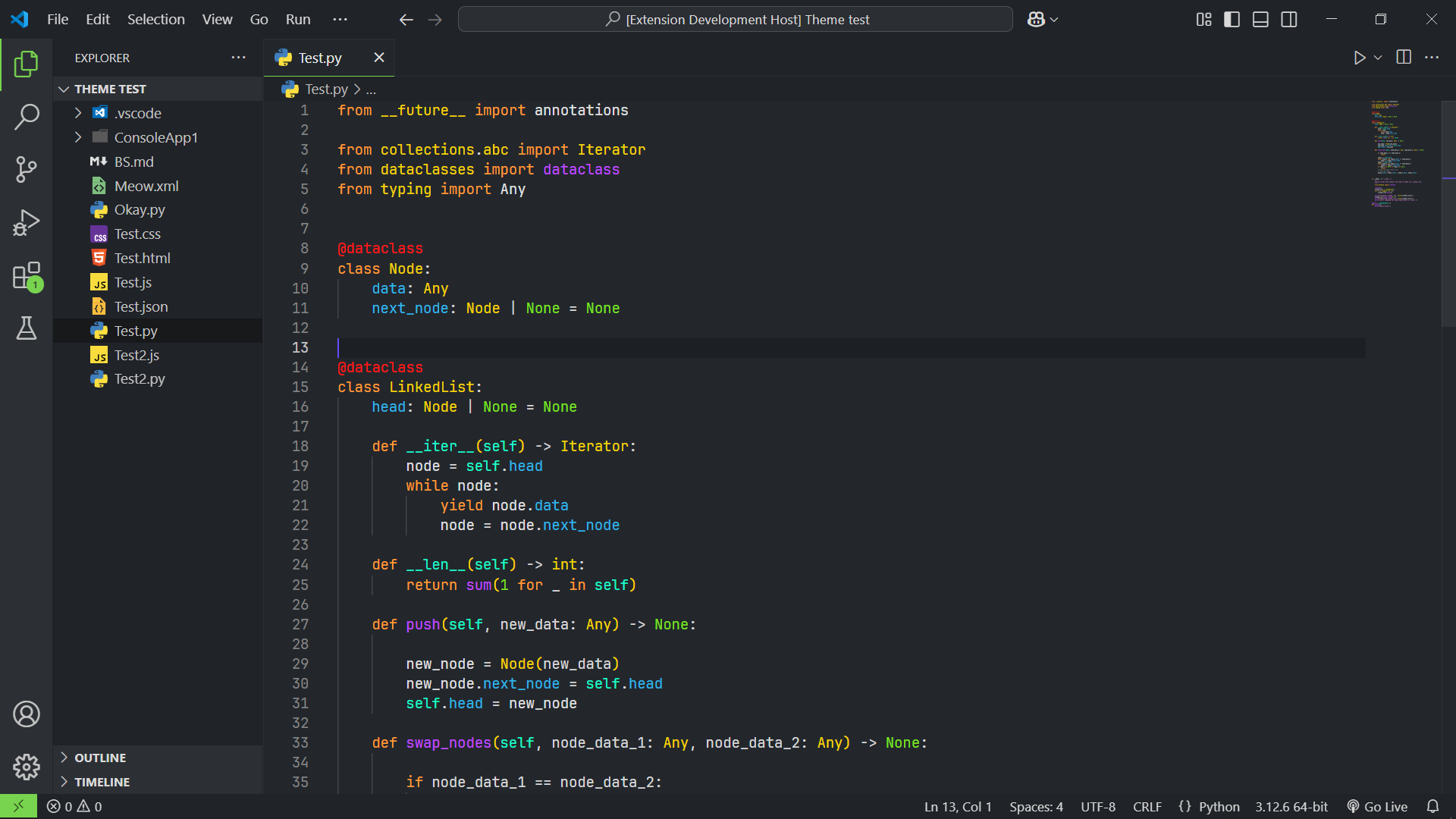Click the Run Python File play button

point(1359,58)
